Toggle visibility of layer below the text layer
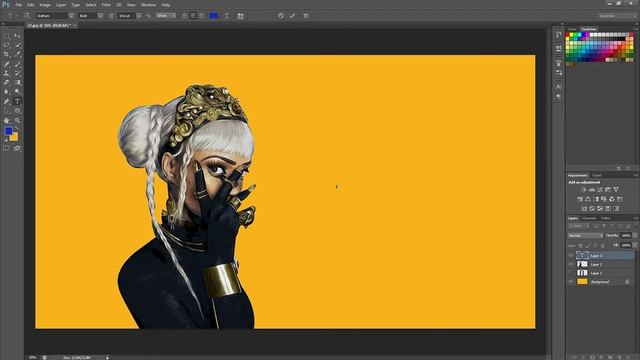 (571, 264)
